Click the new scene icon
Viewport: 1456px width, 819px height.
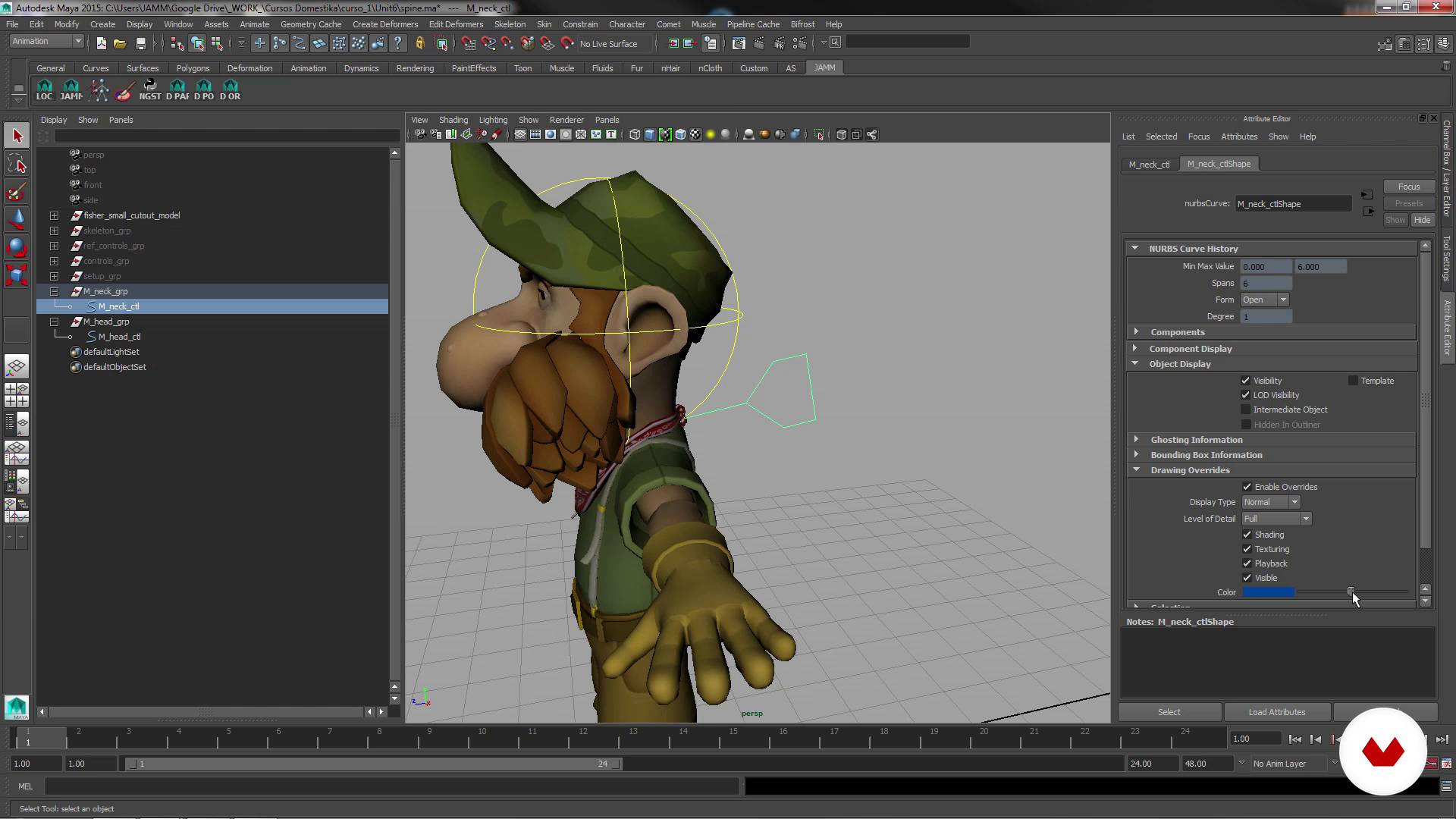pyautogui.click(x=101, y=43)
